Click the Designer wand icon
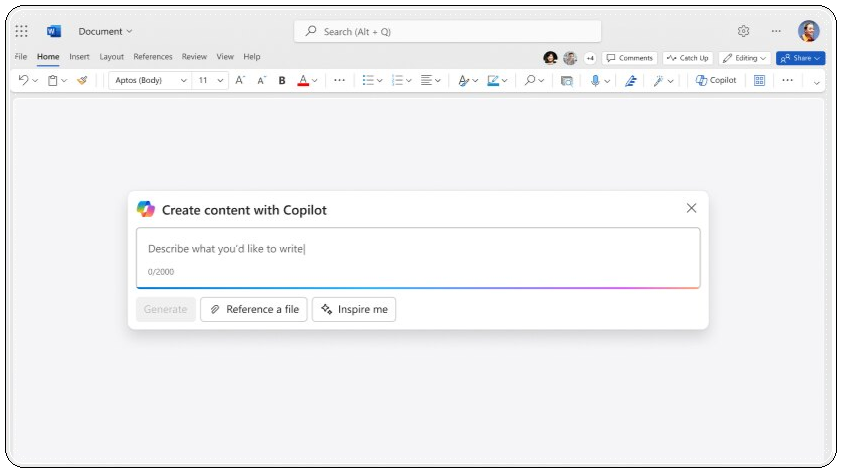The image size is (842, 473). [658, 81]
